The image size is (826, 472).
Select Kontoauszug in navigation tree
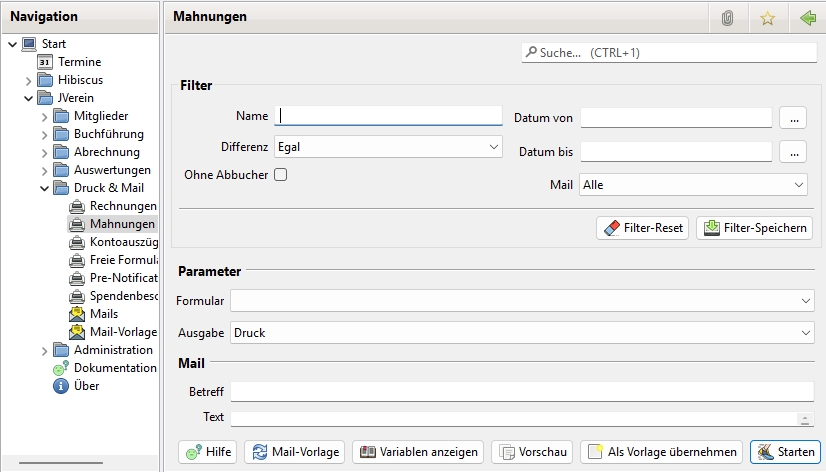[122, 242]
